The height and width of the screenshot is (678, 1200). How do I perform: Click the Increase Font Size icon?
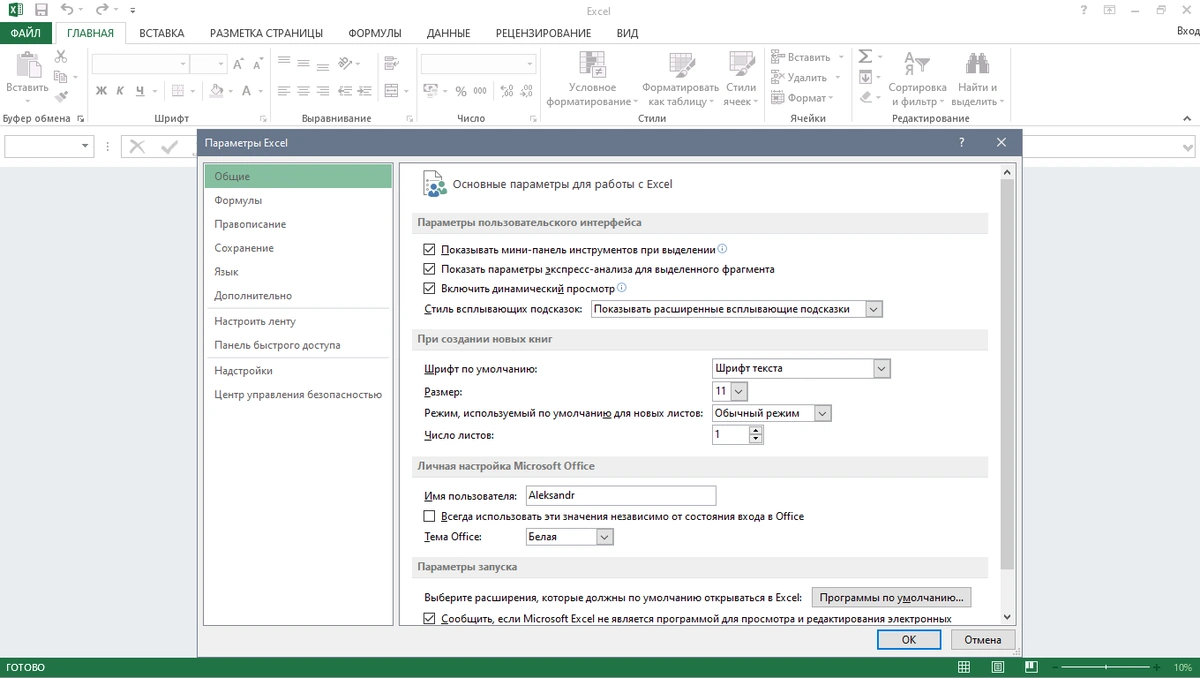pyautogui.click(x=239, y=64)
